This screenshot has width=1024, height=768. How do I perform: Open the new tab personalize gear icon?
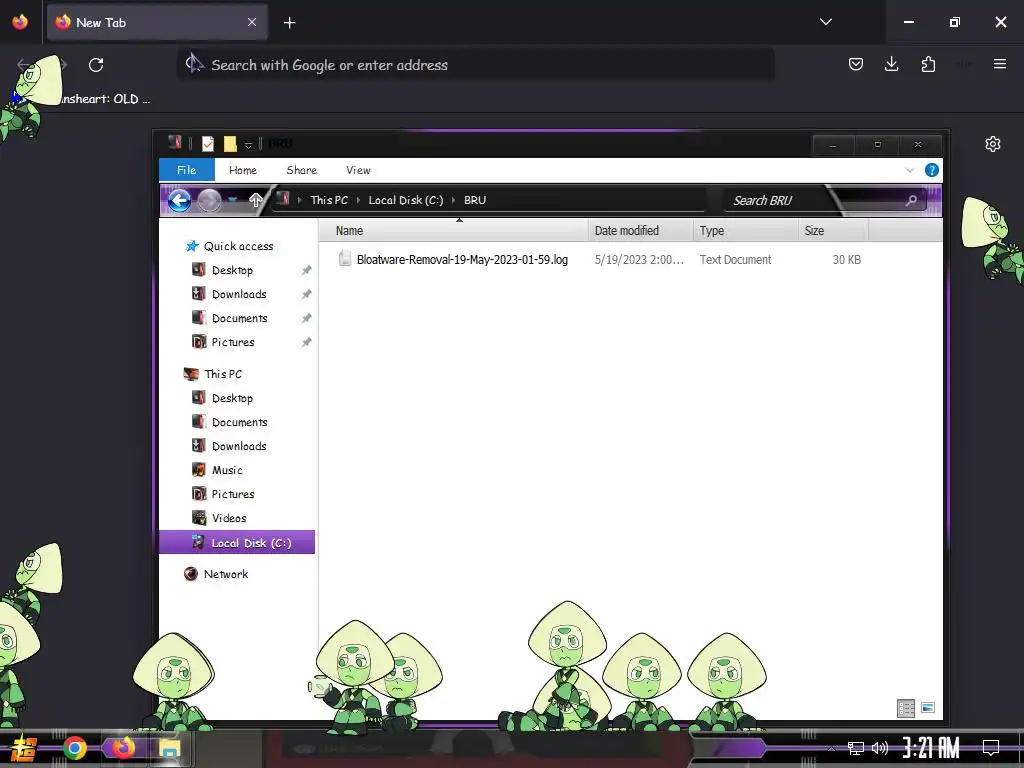[x=993, y=144]
